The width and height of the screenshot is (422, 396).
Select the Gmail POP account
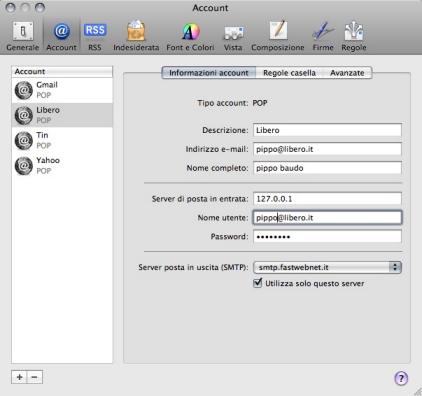tap(62, 90)
